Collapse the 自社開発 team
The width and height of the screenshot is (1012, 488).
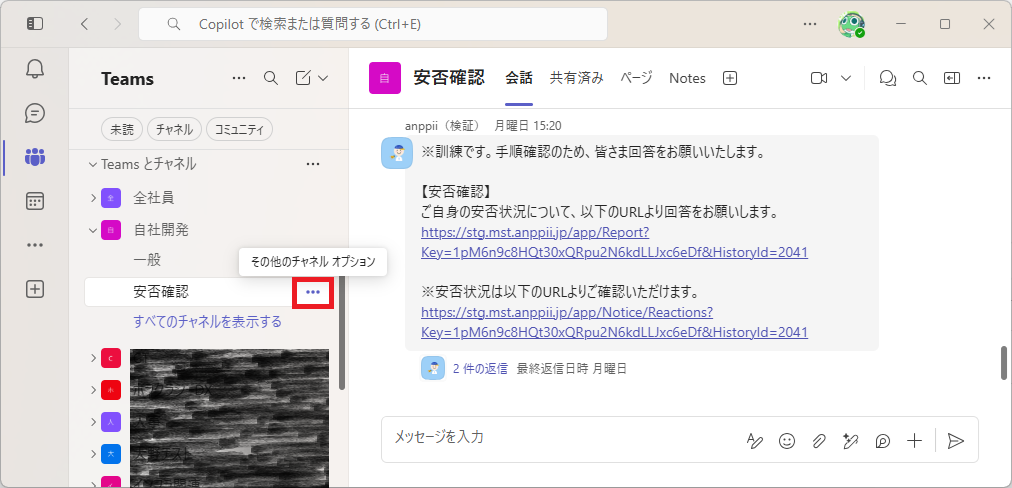(93, 229)
